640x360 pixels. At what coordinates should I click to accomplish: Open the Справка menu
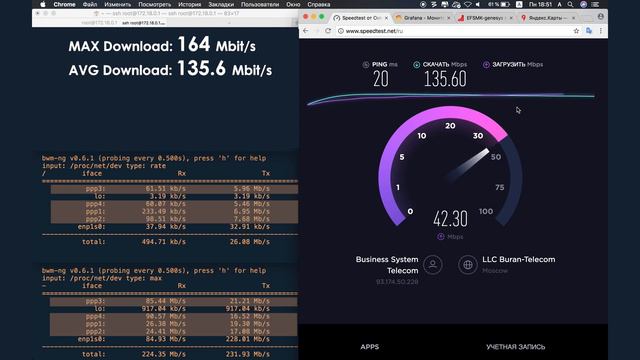pyautogui.click(x=319, y=4)
